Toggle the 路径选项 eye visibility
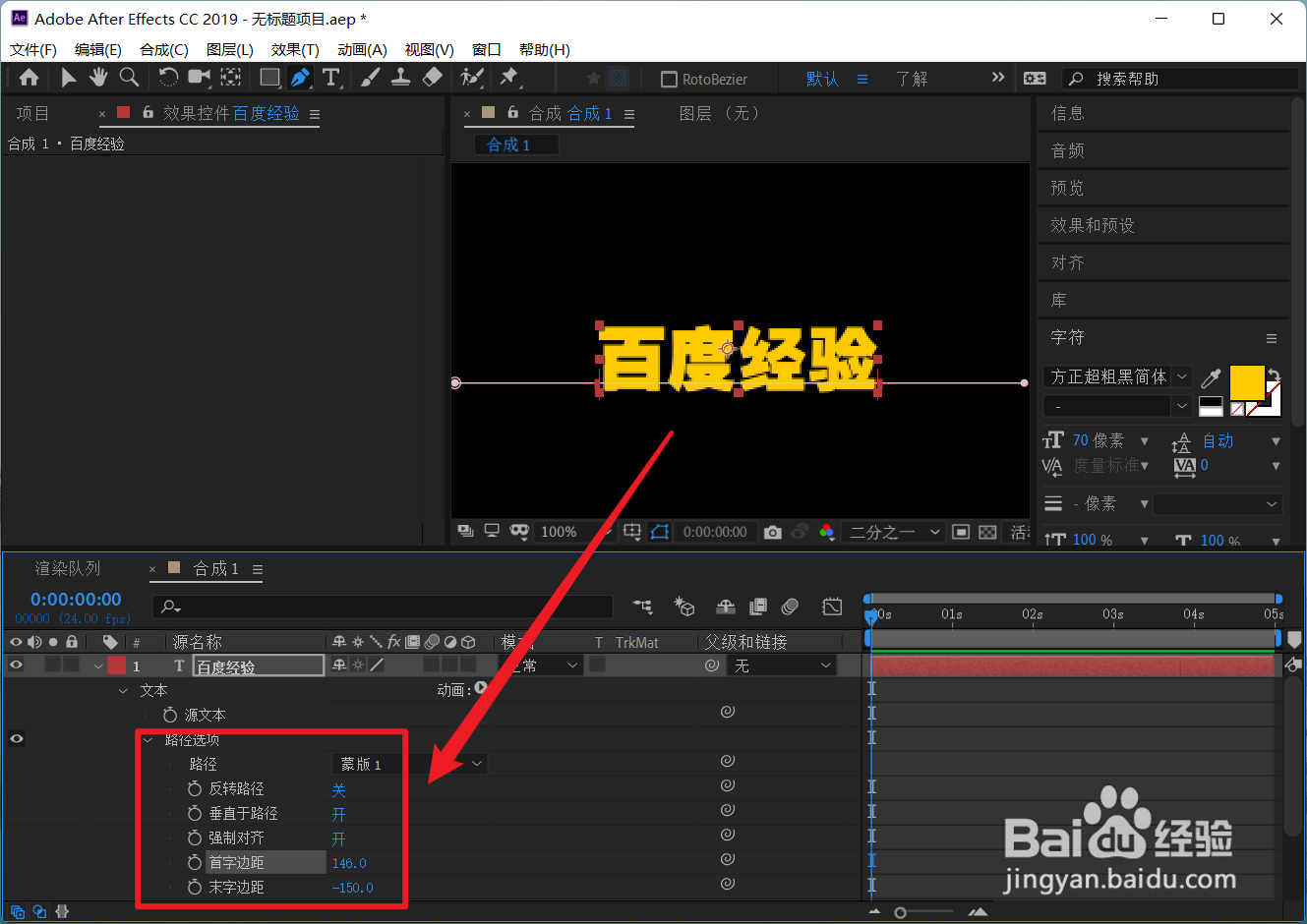The image size is (1307, 924). tap(17, 739)
